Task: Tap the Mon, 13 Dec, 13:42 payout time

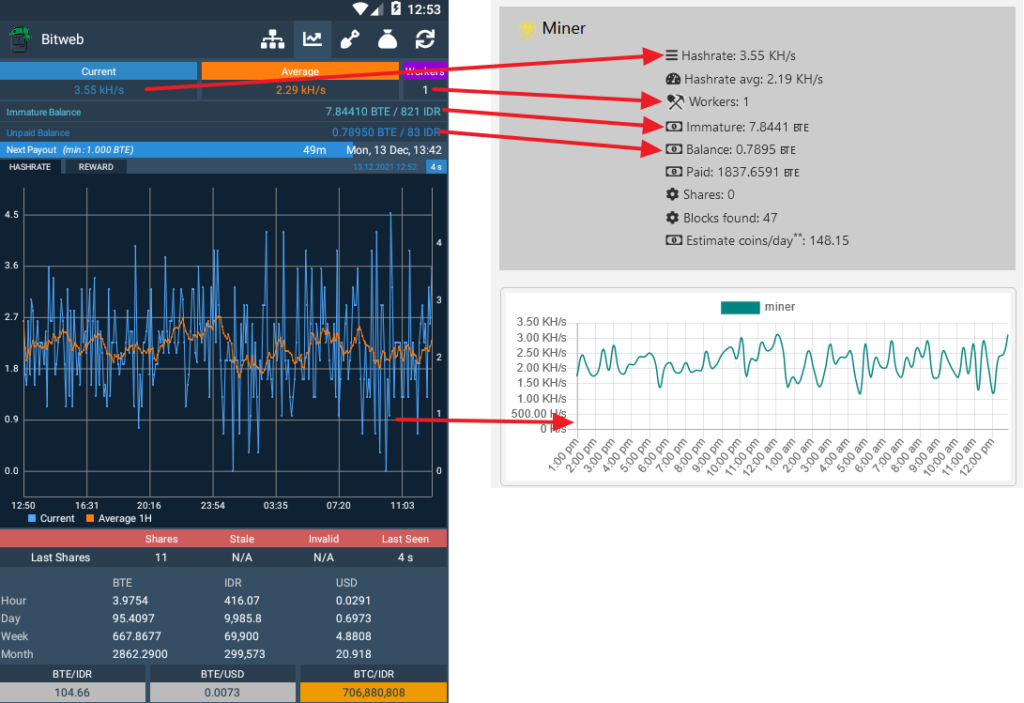Action: pos(394,150)
